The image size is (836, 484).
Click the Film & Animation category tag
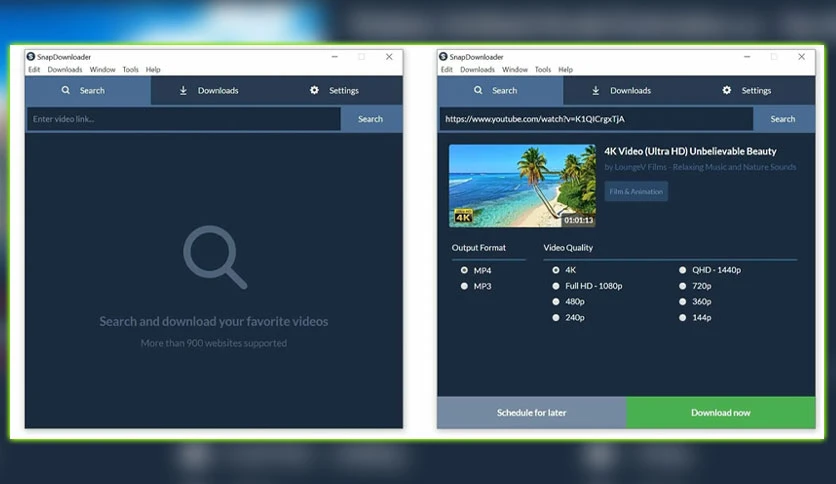pos(636,191)
